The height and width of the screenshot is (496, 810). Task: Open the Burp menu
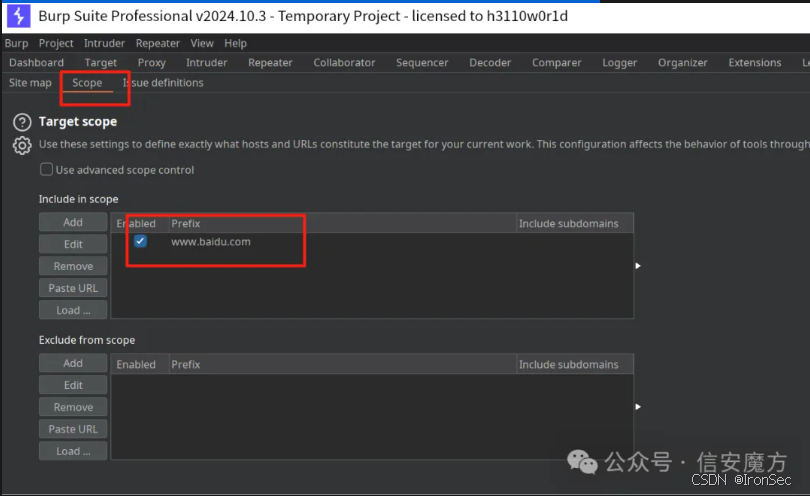click(17, 43)
